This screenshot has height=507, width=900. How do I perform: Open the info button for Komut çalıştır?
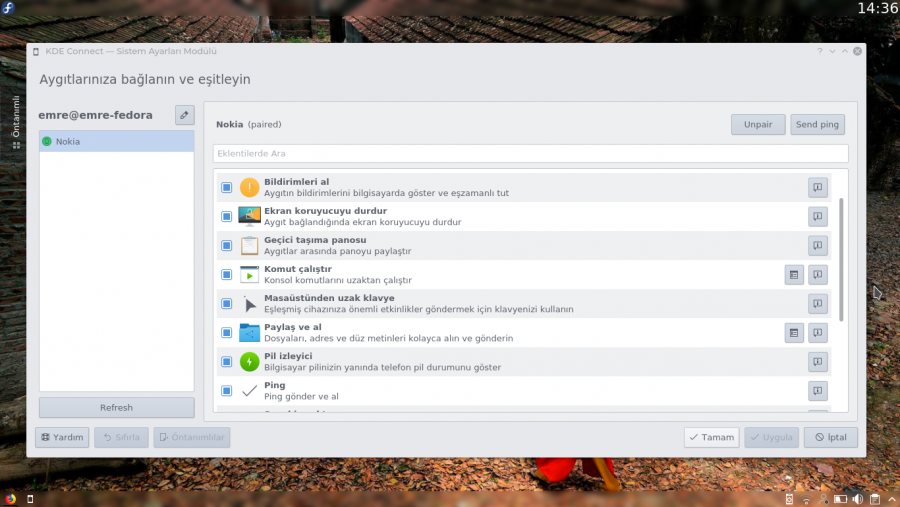pos(817,274)
